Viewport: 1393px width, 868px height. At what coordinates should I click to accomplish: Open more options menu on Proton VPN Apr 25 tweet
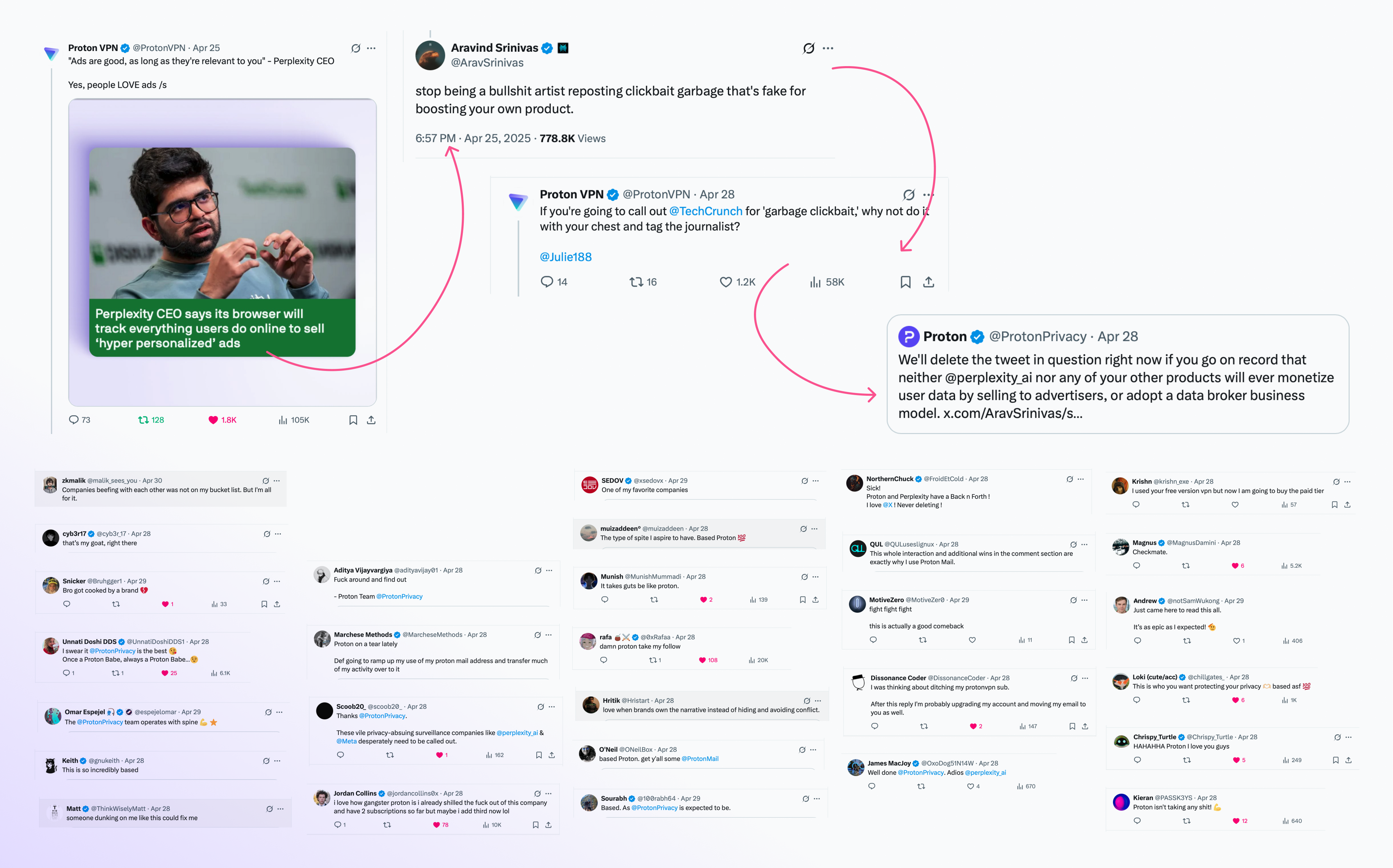pyautogui.click(x=371, y=48)
